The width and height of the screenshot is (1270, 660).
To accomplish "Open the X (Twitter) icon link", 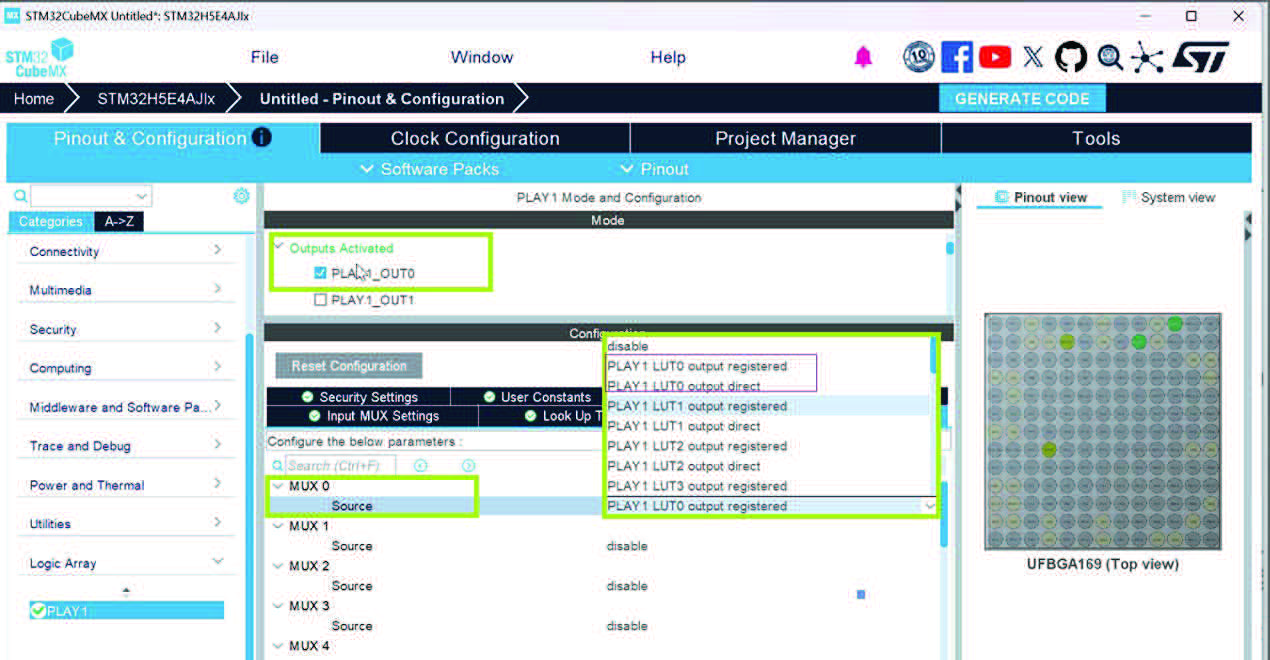I will tap(1033, 57).
